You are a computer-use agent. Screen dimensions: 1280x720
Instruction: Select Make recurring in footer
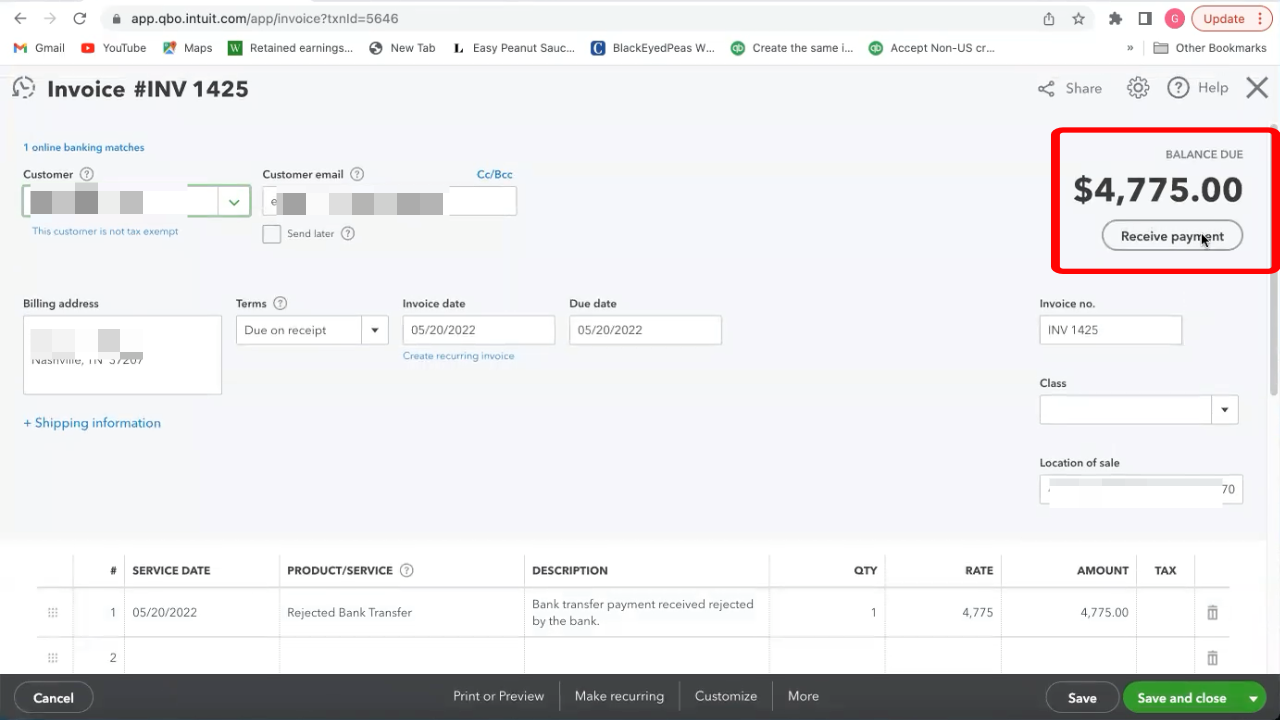(619, 696)
